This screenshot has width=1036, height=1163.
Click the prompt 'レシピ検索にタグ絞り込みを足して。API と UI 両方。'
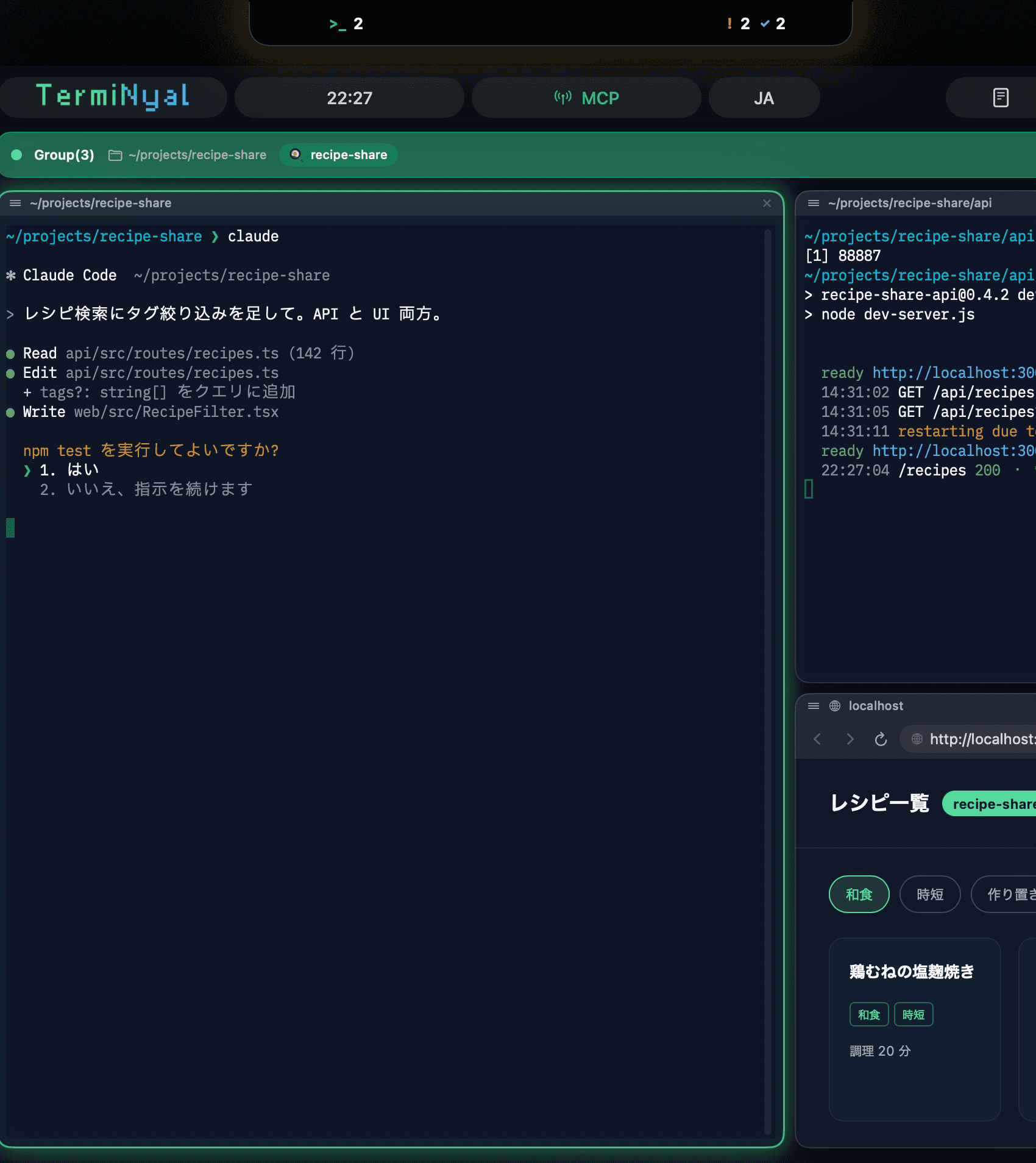click(232, 315)
